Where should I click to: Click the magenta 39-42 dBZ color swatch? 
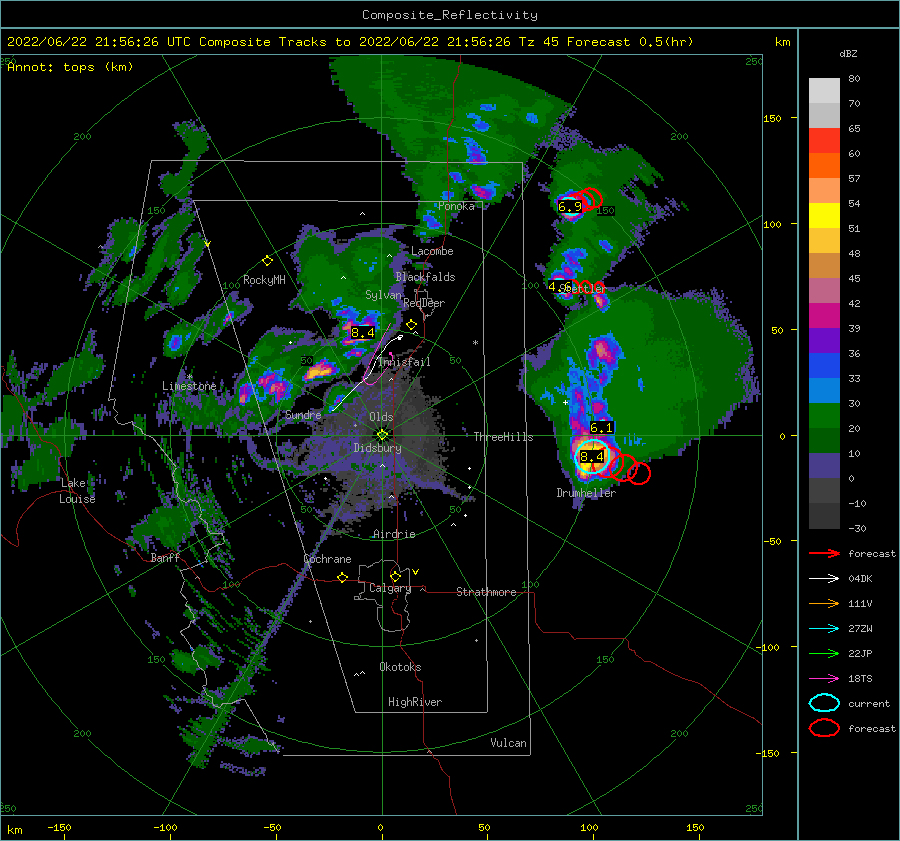pyautogui.click(x=824, y=316)
